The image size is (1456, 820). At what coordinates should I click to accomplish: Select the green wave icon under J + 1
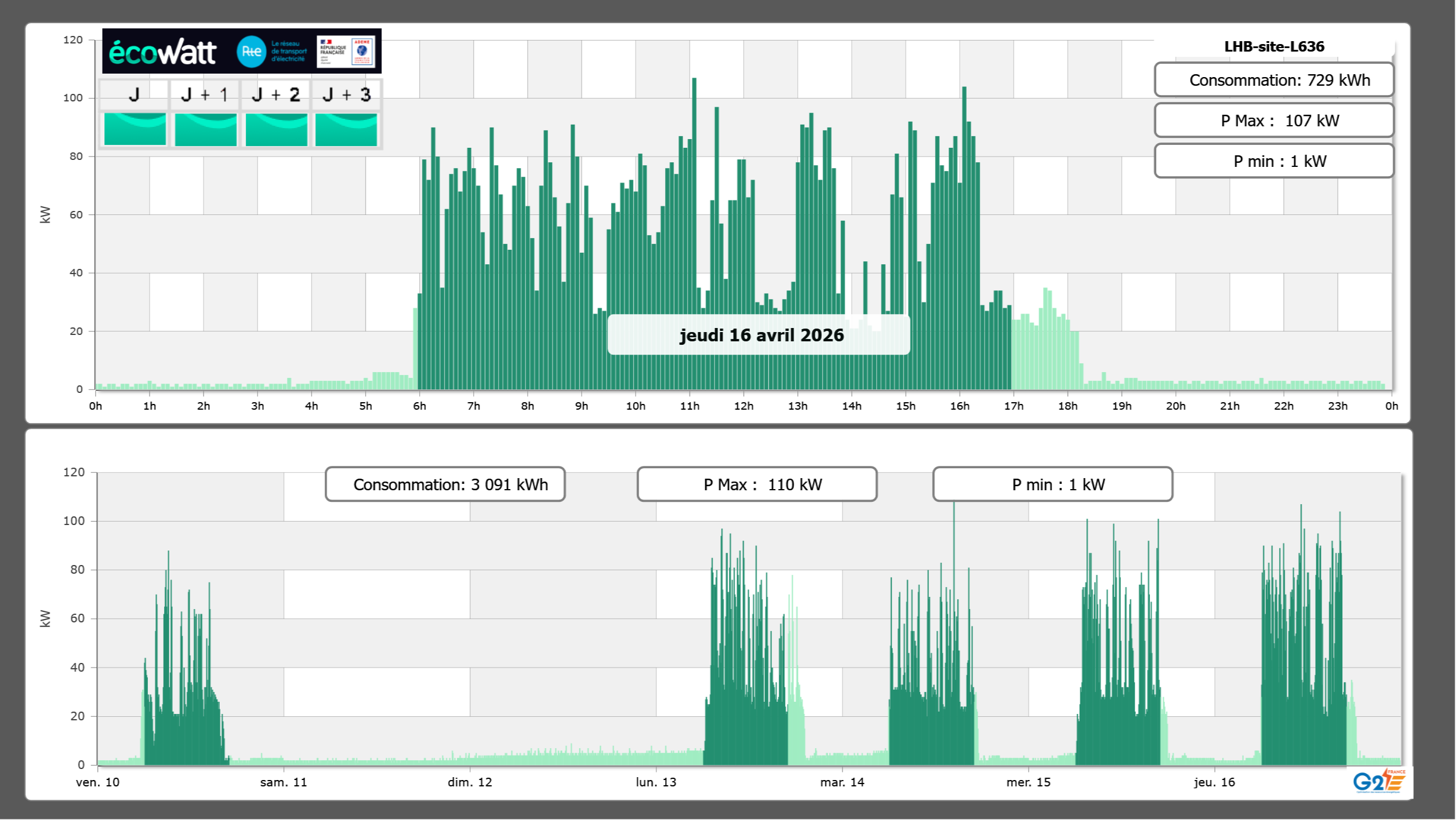205,129
